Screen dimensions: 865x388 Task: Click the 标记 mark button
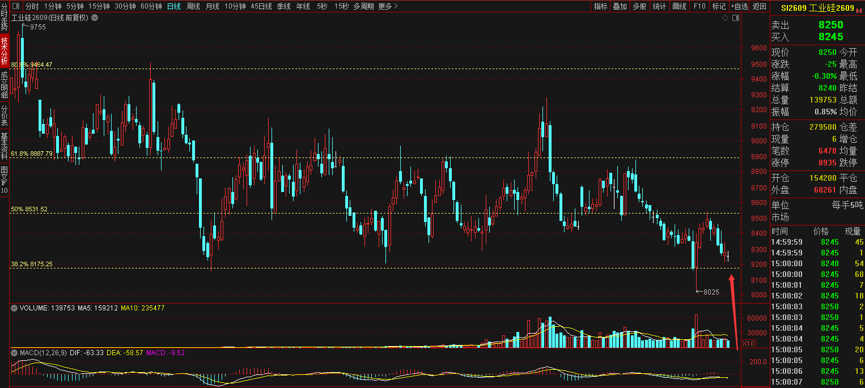coord(718,6)
